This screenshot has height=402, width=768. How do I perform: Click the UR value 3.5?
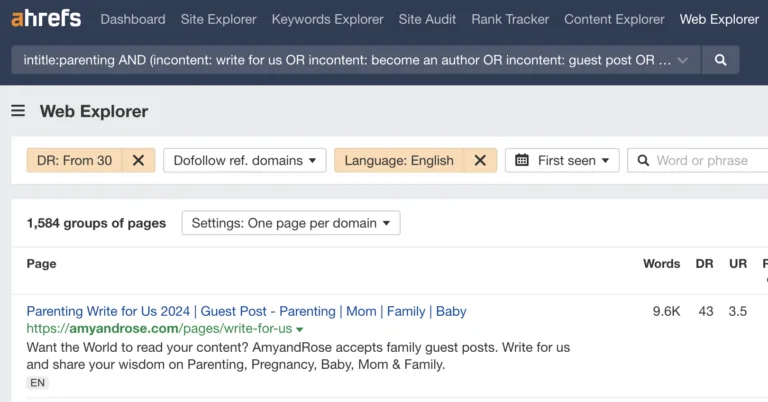(x=738, y=311)
